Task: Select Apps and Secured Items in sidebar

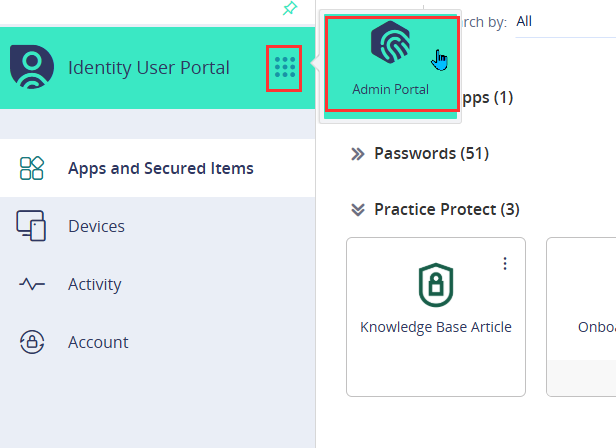Action: pos(158,168)
